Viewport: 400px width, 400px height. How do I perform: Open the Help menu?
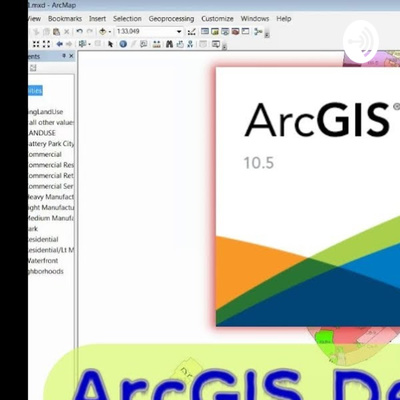point(284,19)
